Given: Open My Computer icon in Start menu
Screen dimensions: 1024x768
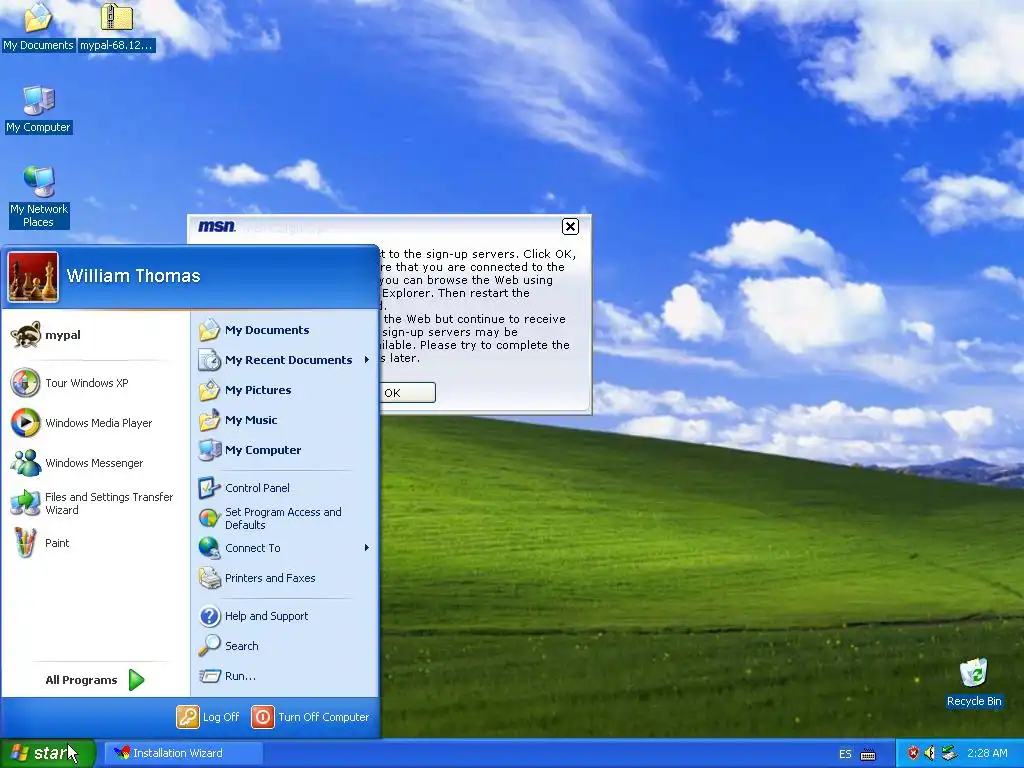Looking at the screenshot, I should tap(210, 450).
